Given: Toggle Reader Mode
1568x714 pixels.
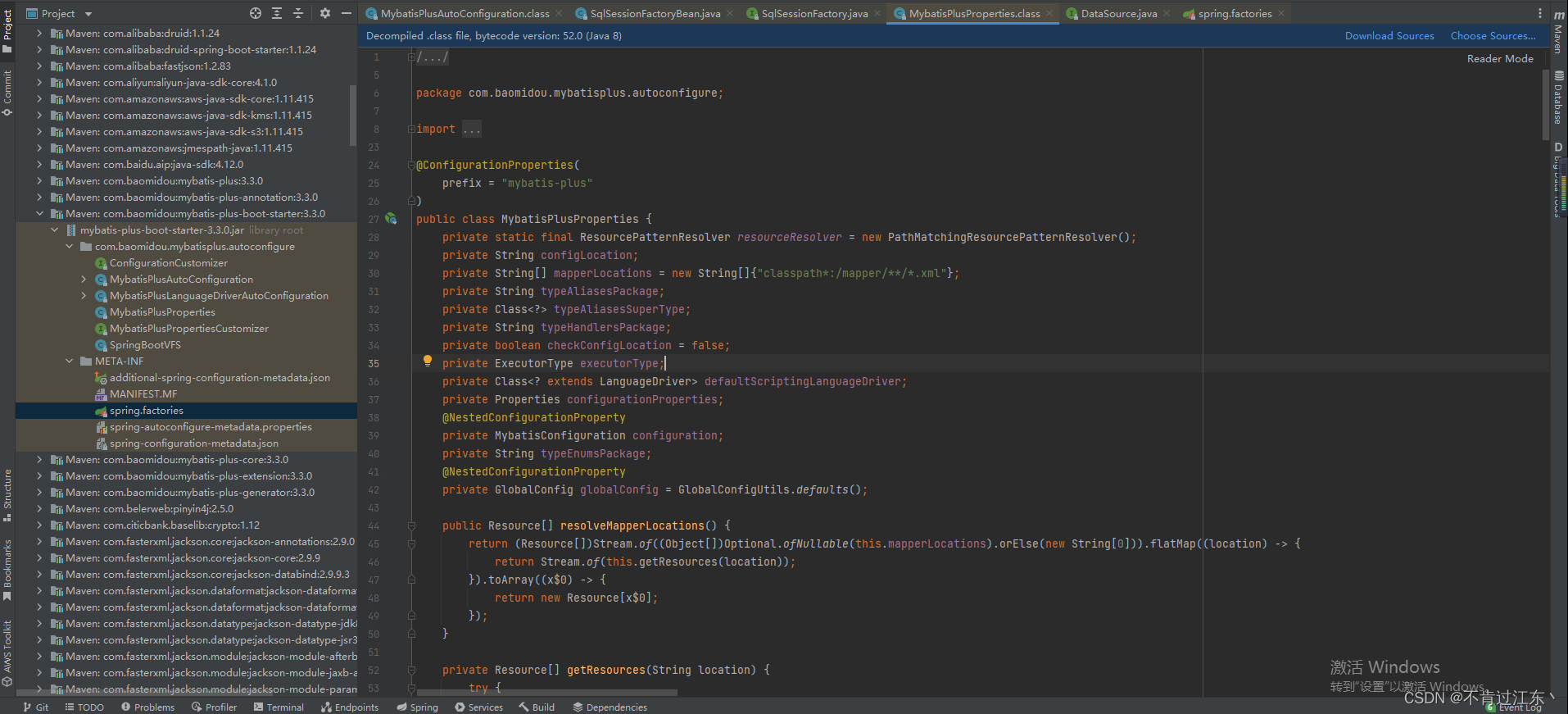Looking at the screenshot, I should (x=1500, y=58).
